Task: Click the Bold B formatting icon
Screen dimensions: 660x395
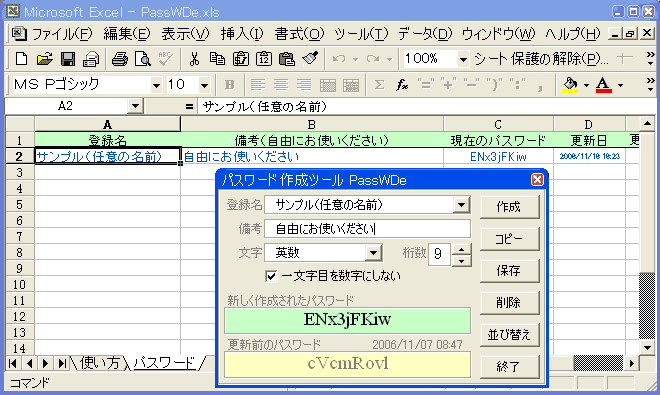Action: [x=229, y=85]
